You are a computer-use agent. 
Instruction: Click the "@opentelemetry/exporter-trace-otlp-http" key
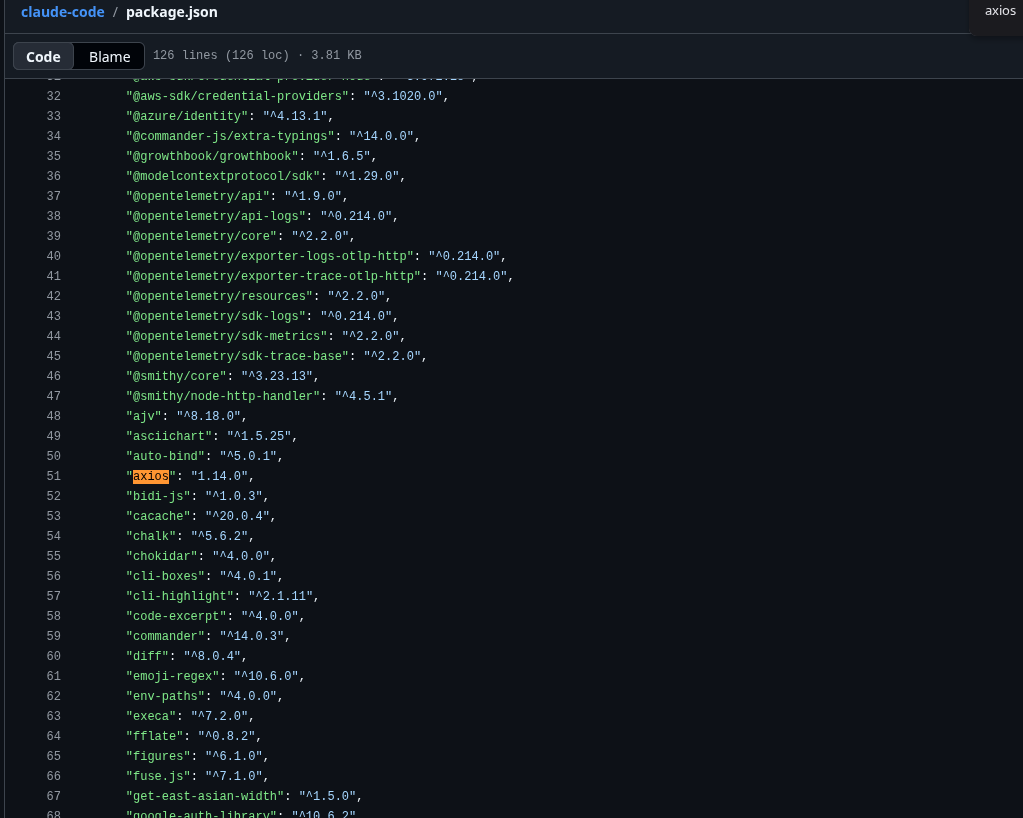(273, 276)
